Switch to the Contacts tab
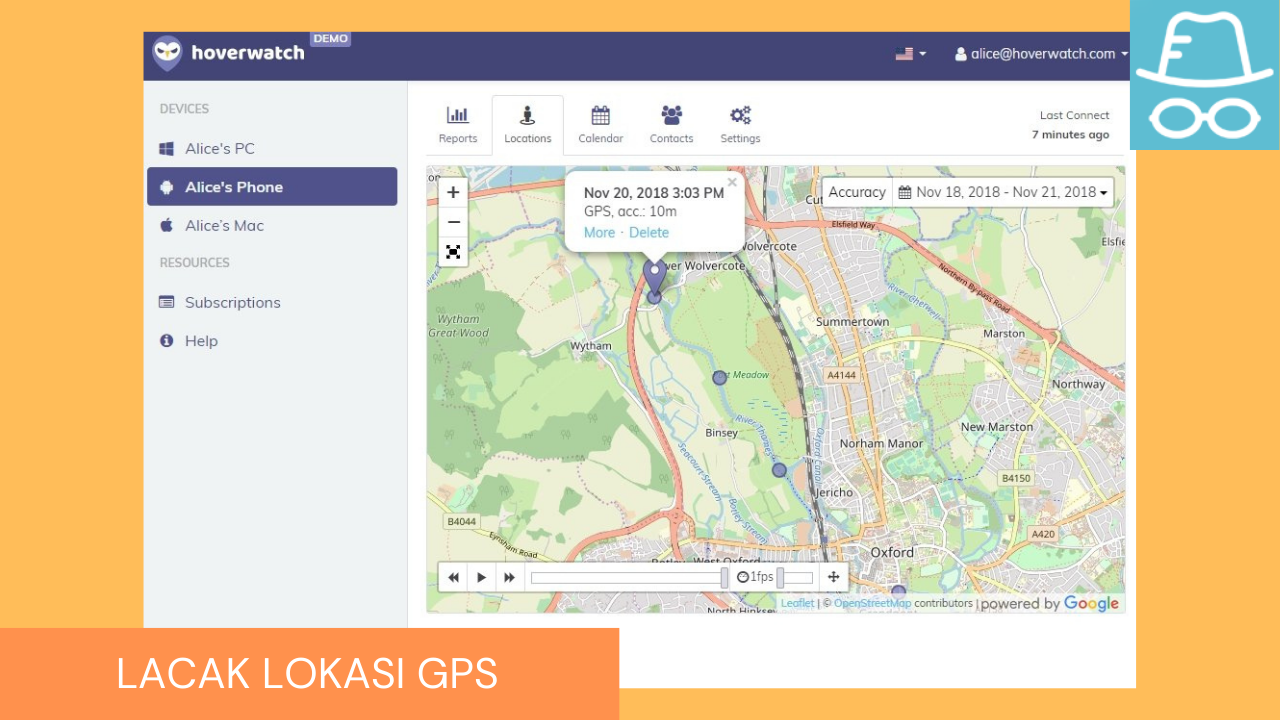 point(671,125)
